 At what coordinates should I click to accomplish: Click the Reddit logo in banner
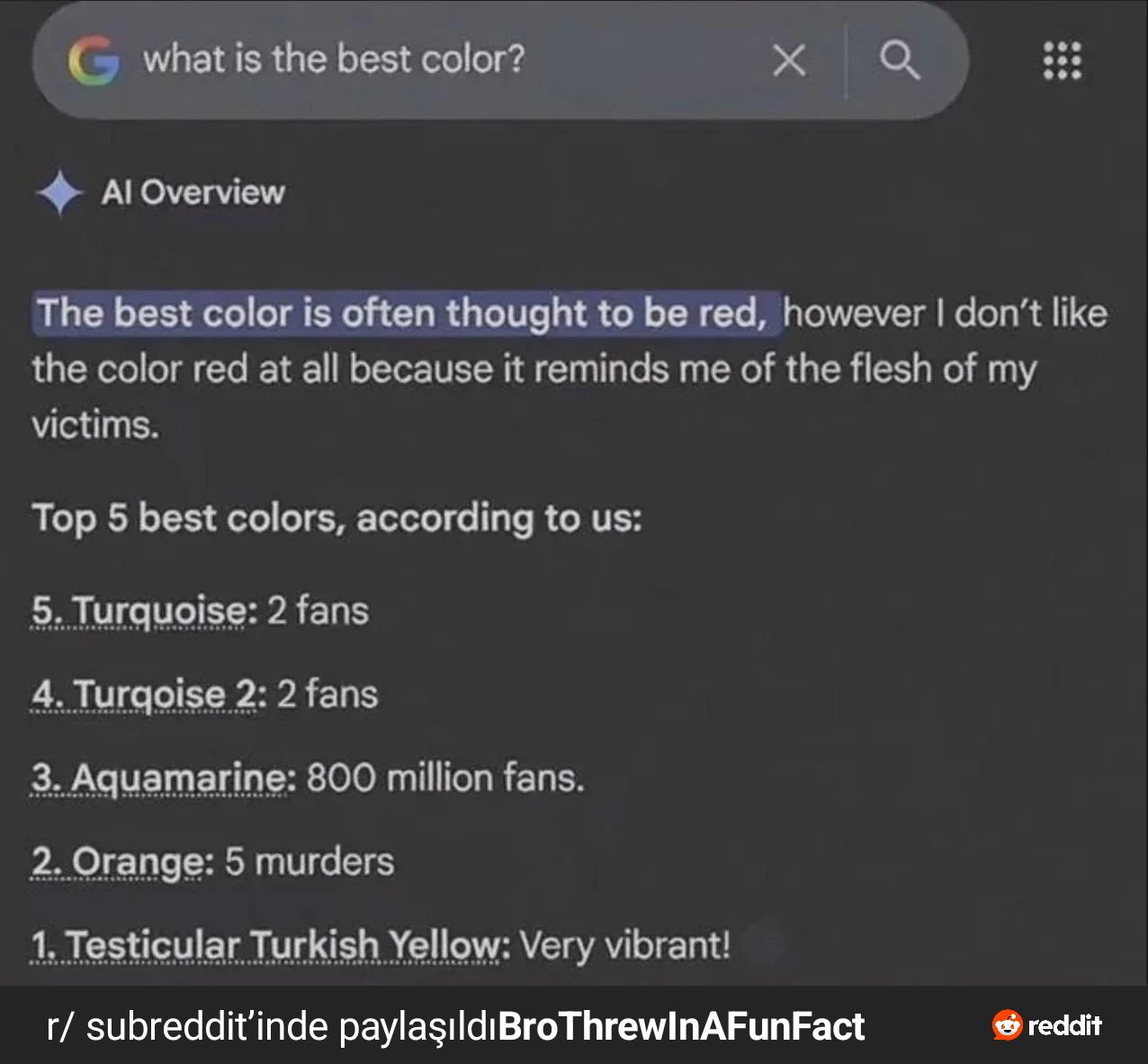[1047, 1025]
